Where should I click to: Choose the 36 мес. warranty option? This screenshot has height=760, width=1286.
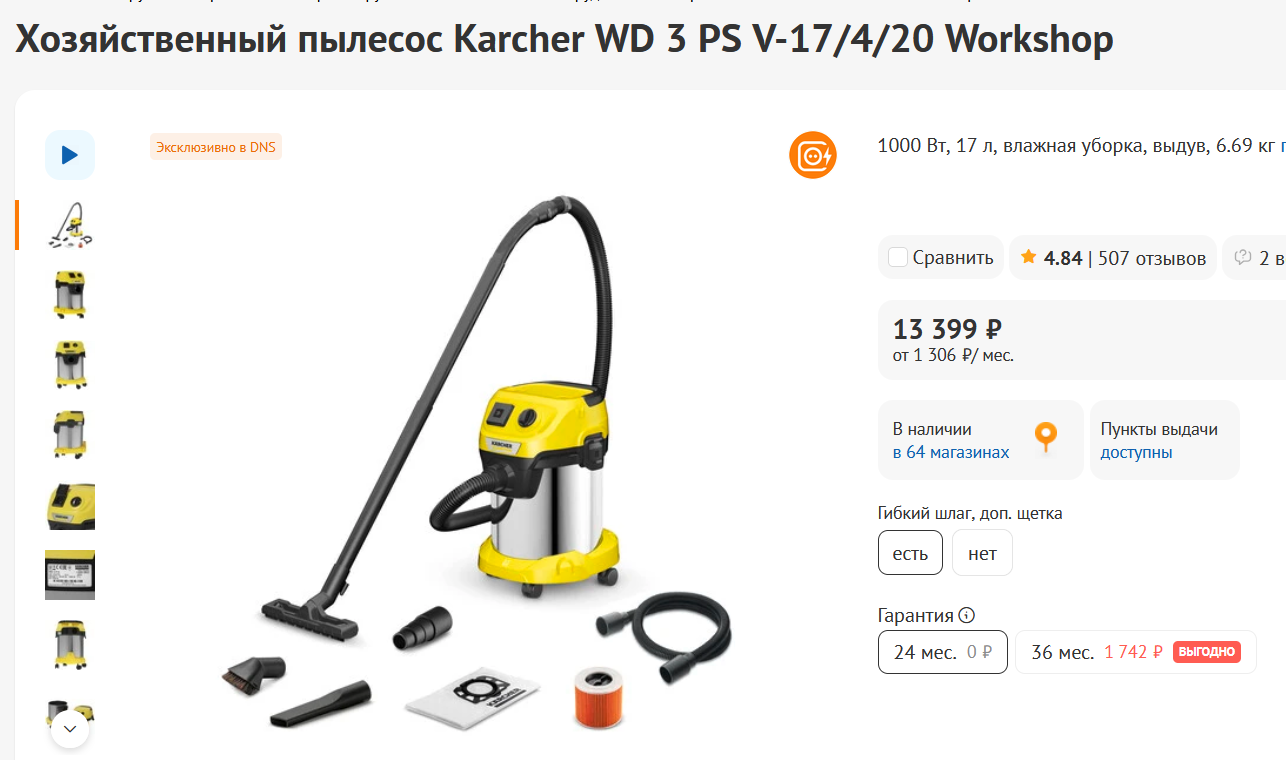point(1136,652)
